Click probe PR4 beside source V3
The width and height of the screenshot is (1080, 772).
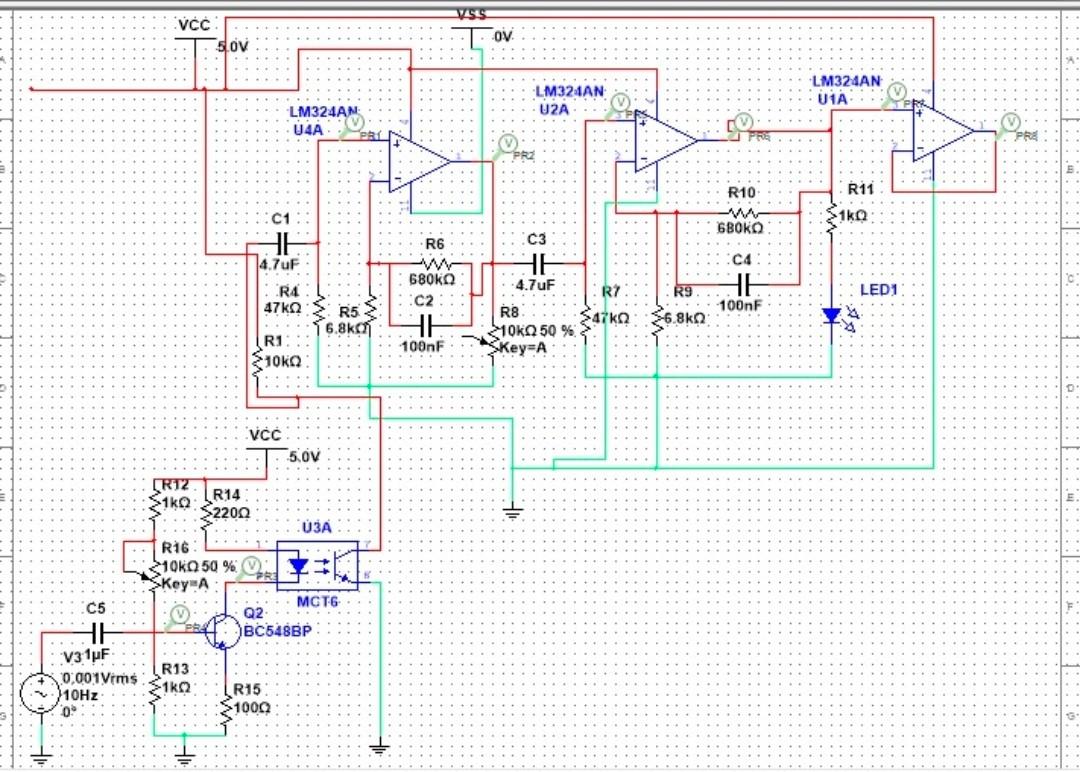178,614
